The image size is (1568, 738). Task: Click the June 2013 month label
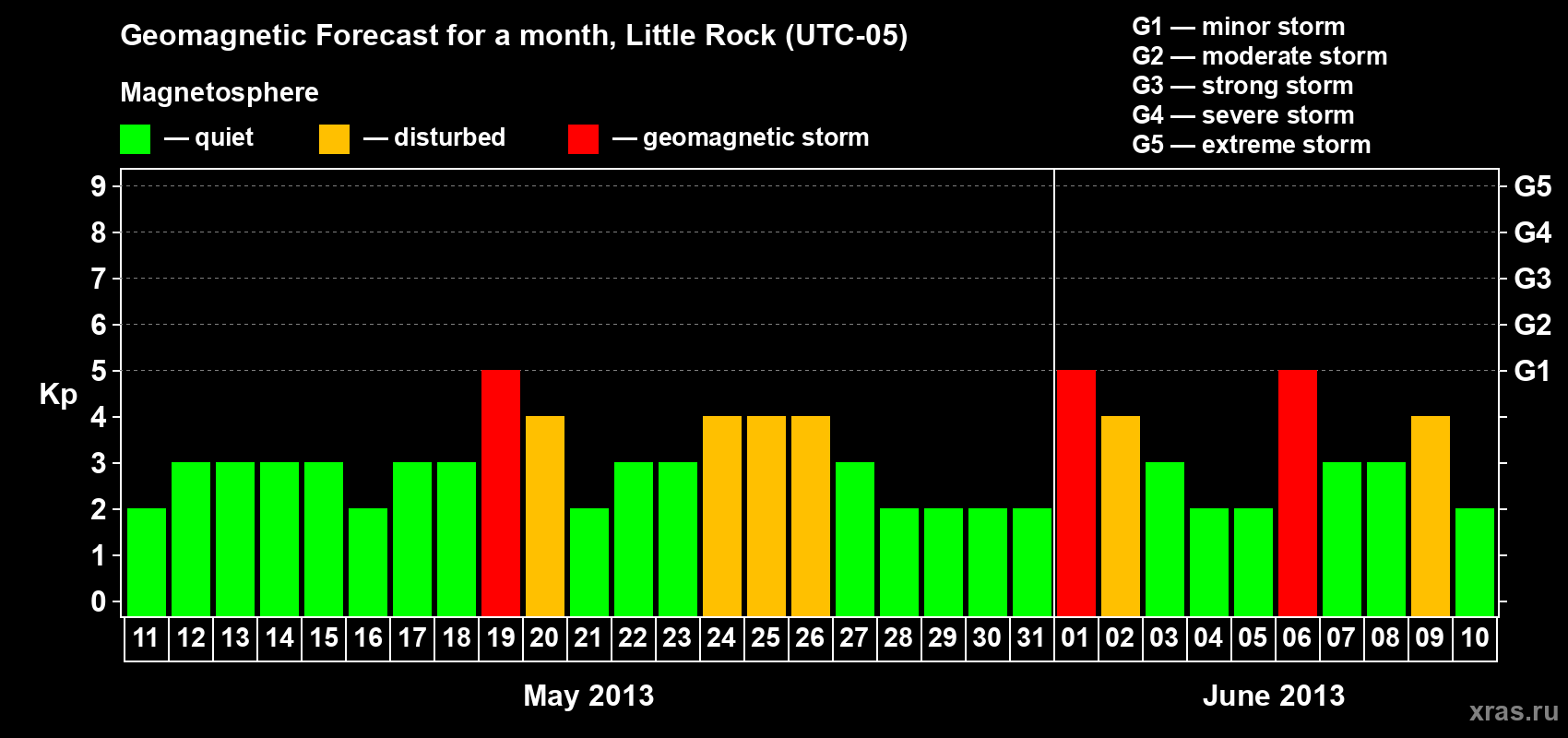pyautogui.click(x=1274, y=696)
